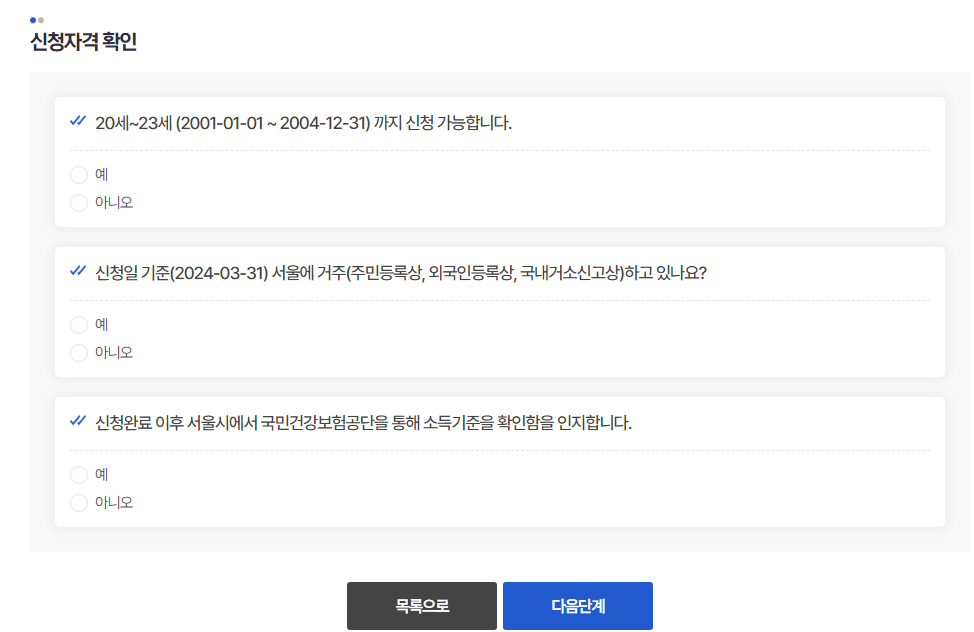
Task: Click the 목록으로 button
Action: [421, 605]
